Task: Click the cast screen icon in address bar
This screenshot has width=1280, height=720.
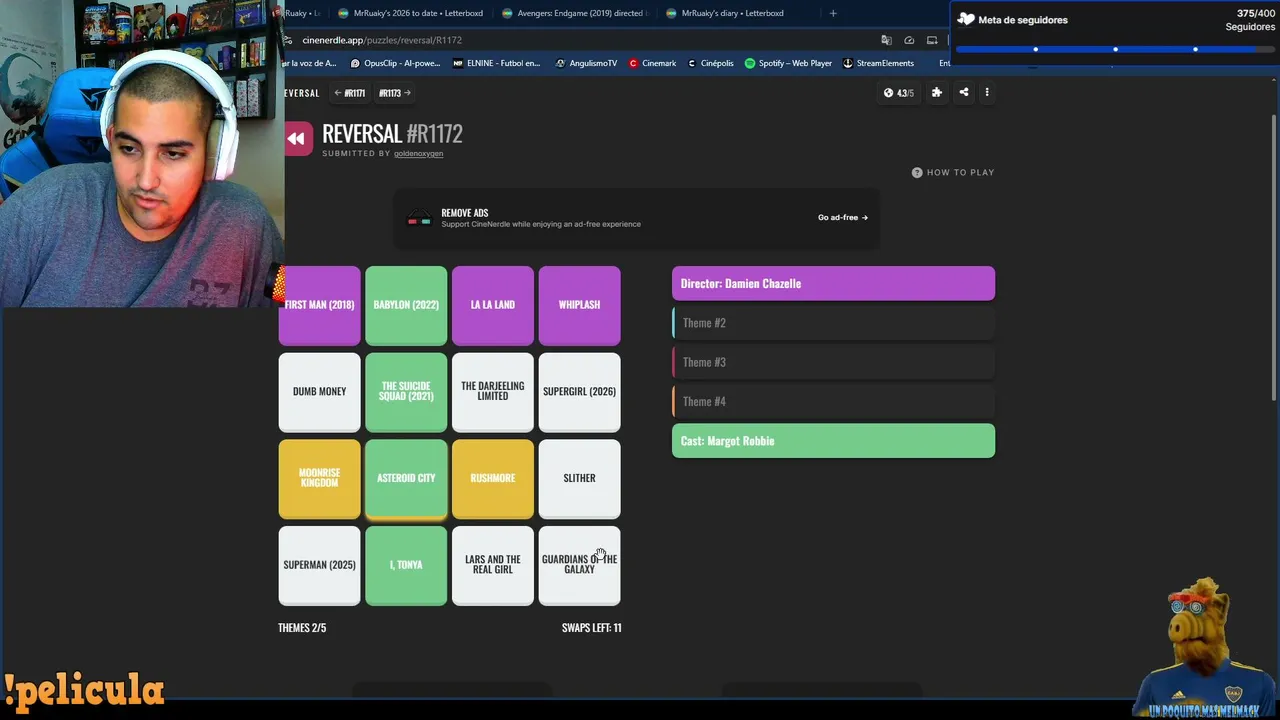Action: pos(932,41)
